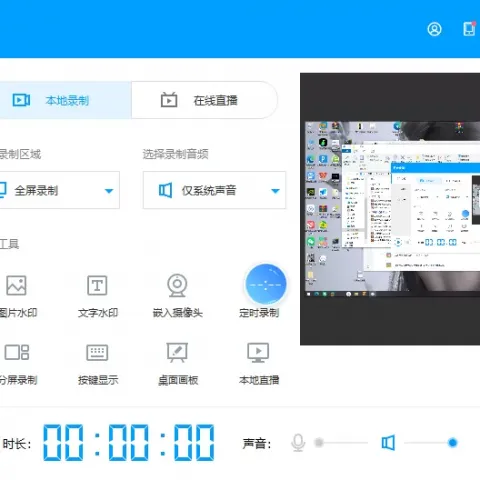Select the 嵌入摄像头 webcam tool

(x=177, y=296)
